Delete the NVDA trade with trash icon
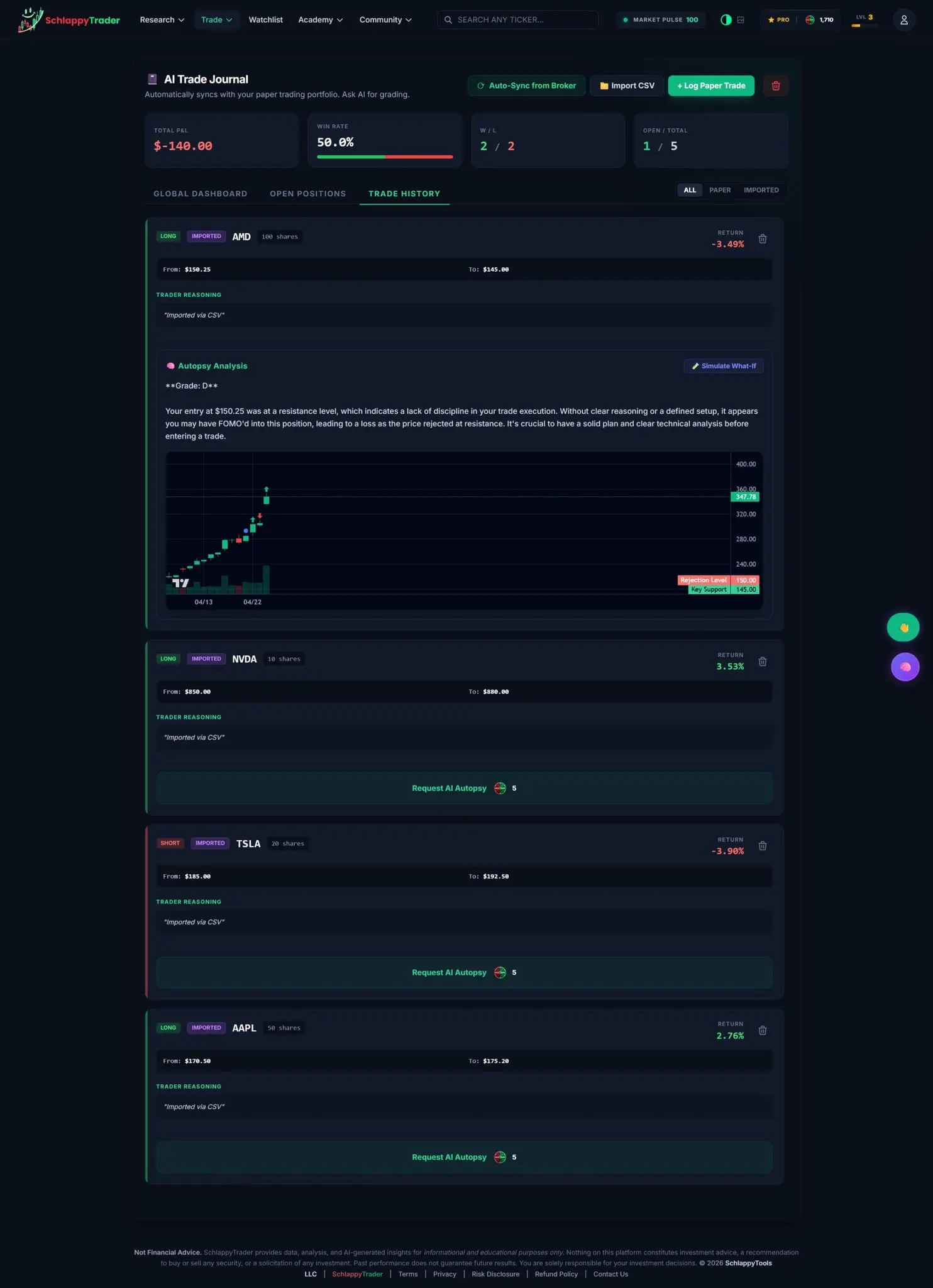The height and width of the screenshot is (1288, 933). pos(763,662)
